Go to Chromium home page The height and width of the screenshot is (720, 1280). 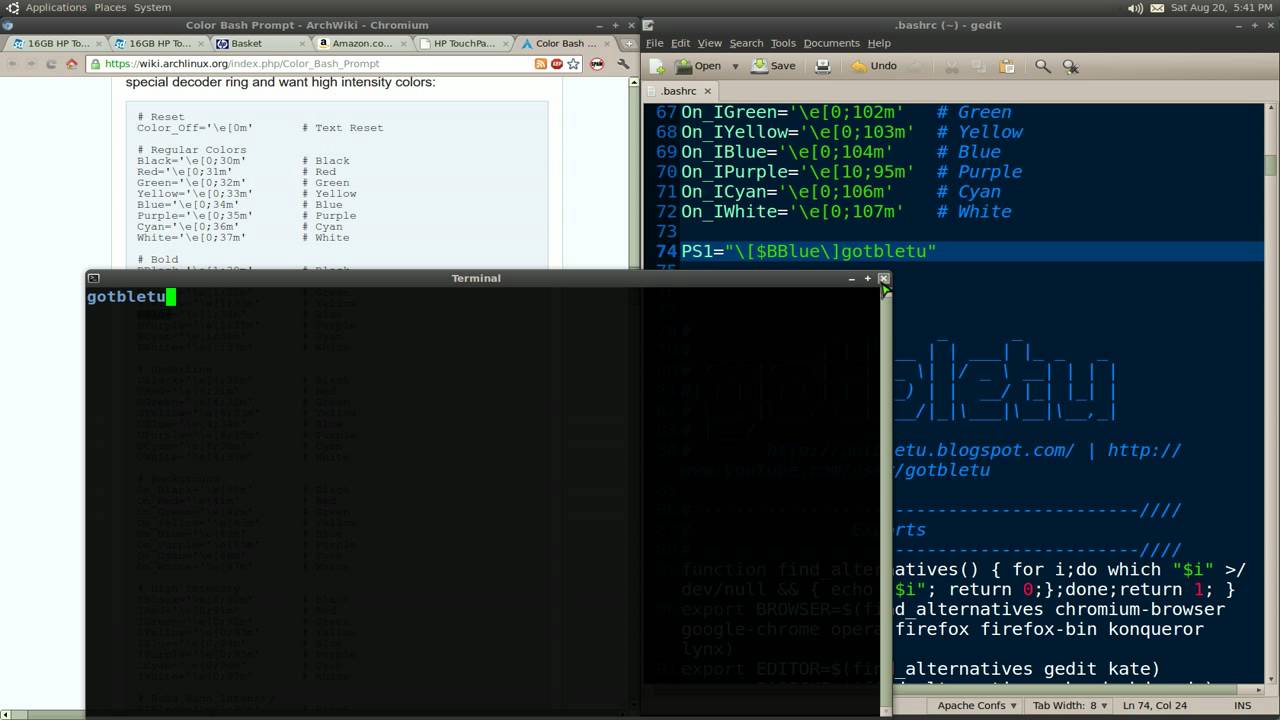tap(71, 64)
